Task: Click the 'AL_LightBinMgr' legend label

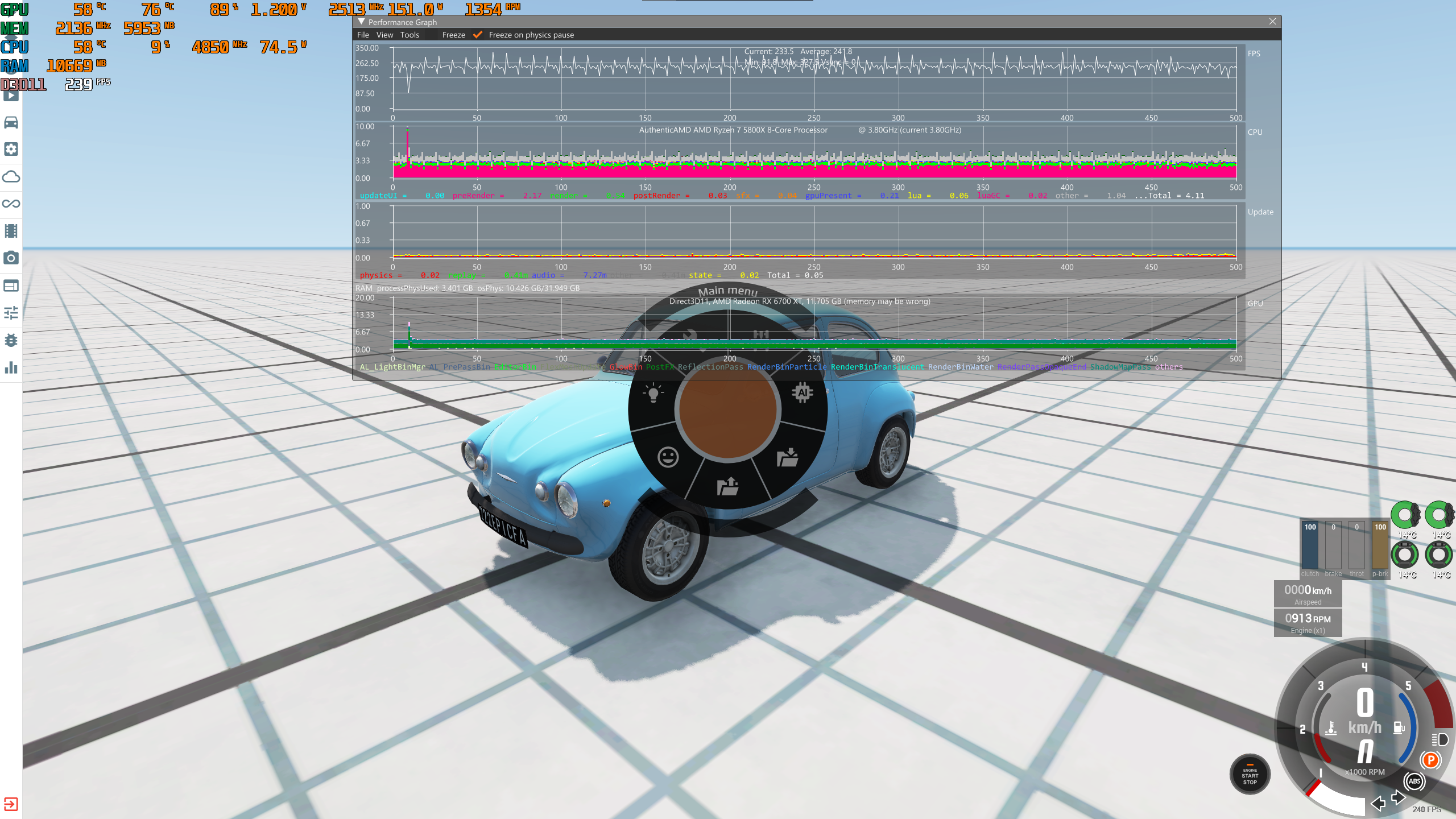Action: point(392,367)
